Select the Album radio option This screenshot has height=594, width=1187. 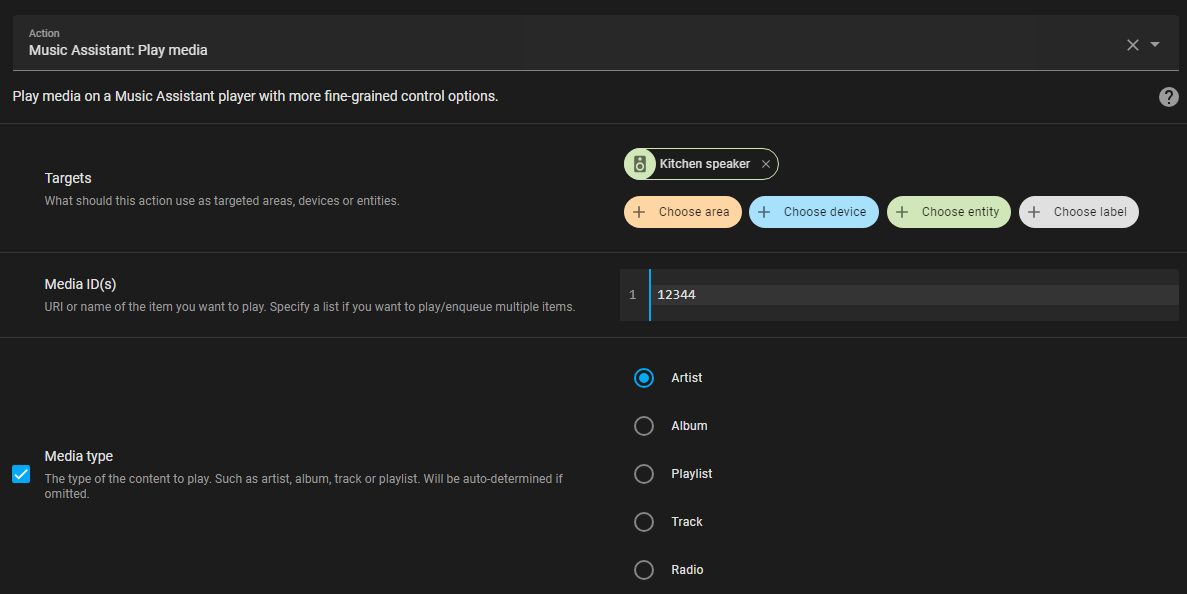(644, 426)
